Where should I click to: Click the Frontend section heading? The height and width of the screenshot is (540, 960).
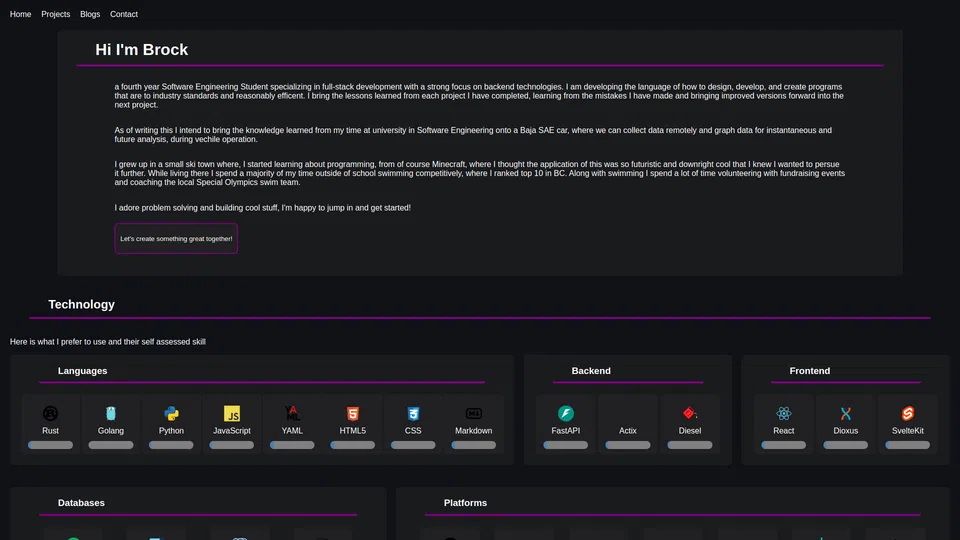click(809, 371)
